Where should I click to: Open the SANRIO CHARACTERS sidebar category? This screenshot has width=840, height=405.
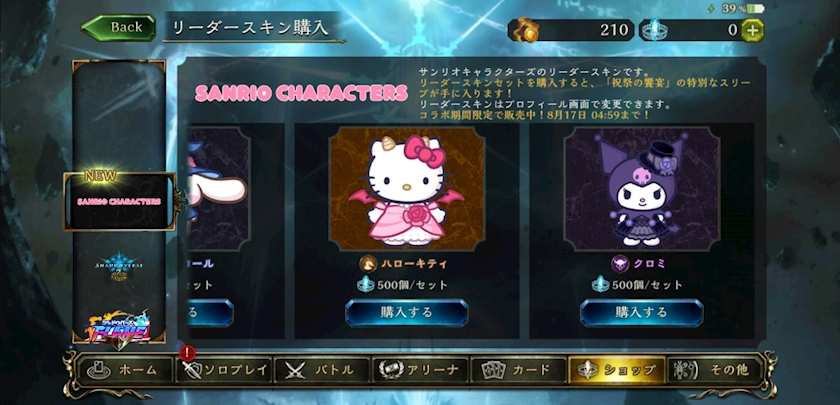(119, 202)
